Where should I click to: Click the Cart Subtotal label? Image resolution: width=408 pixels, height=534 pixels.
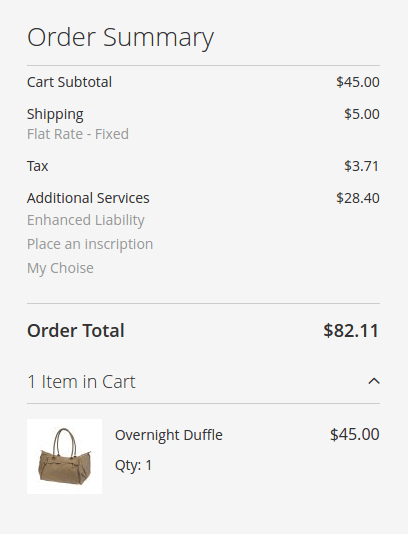69,82
